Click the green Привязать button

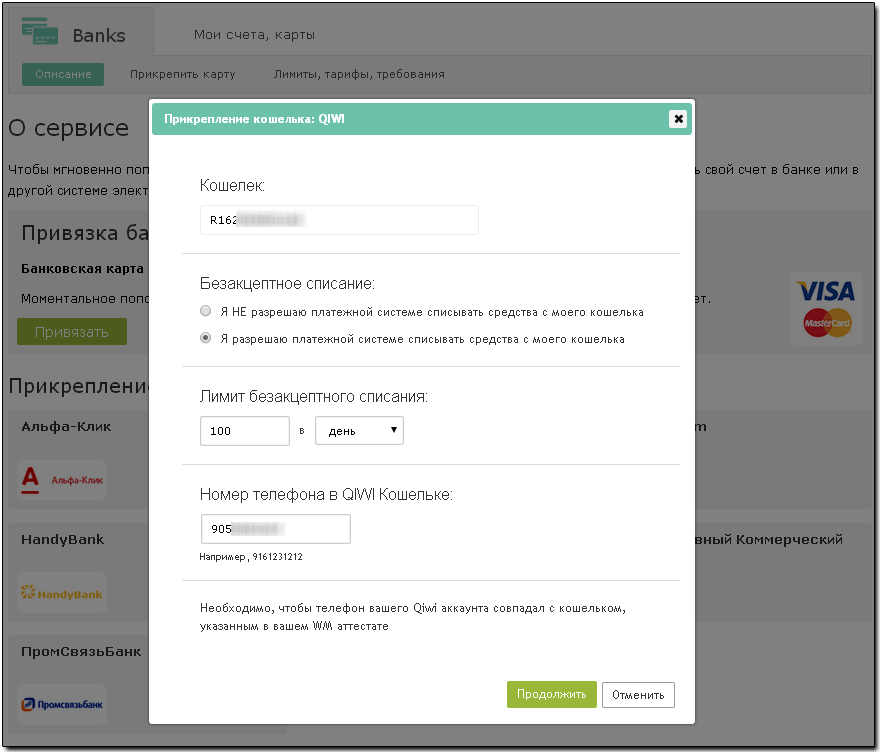click(x=72, y=332)
